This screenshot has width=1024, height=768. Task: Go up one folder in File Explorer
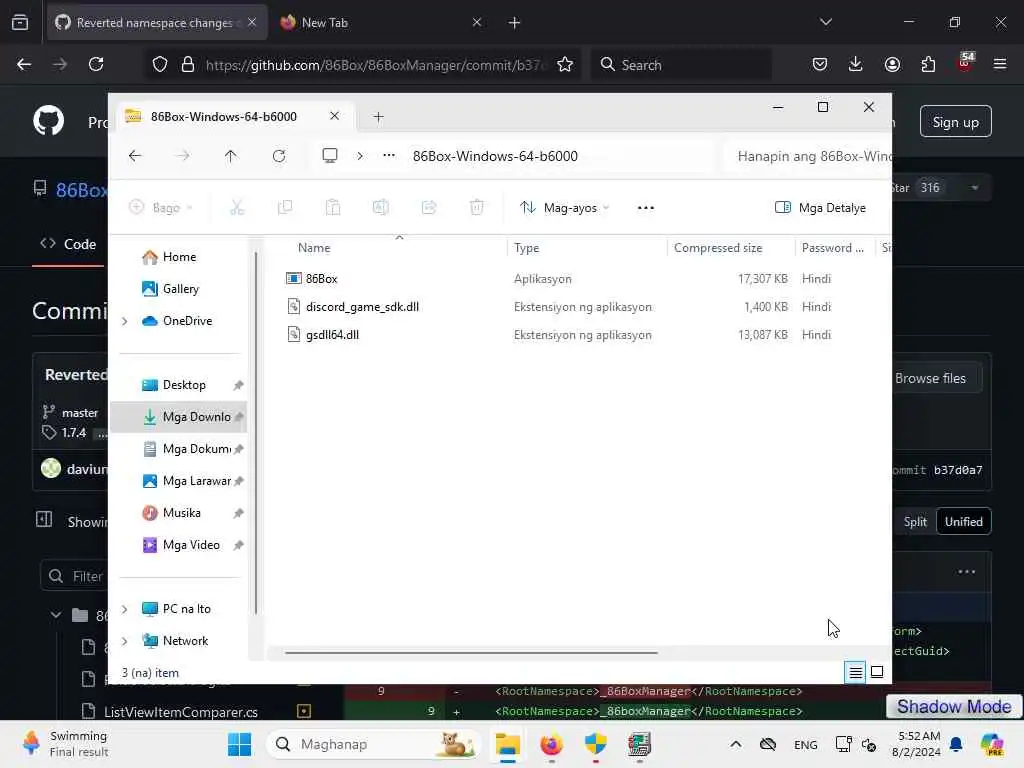point(231,156)
